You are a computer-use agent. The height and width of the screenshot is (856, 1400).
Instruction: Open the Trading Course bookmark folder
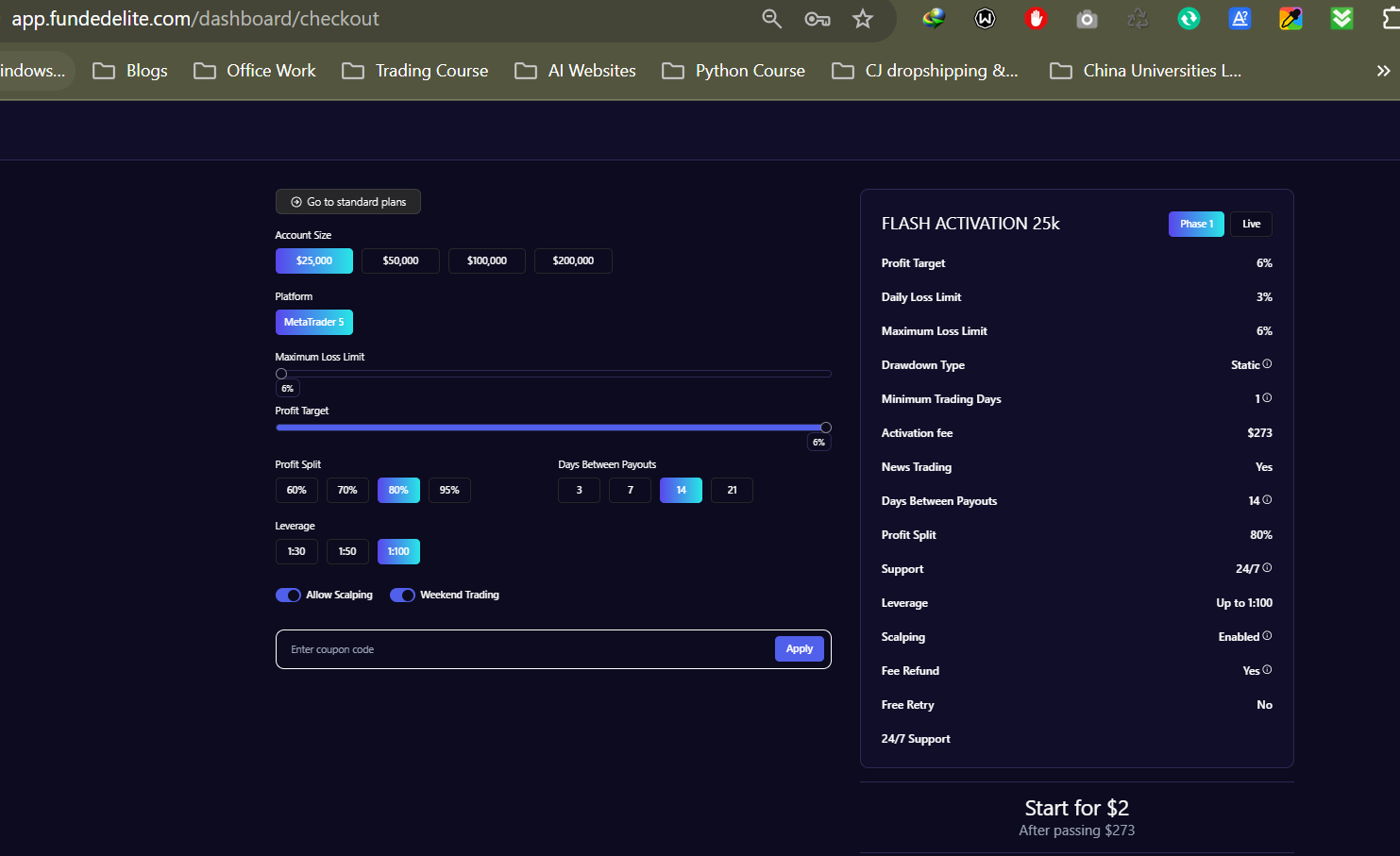tap(415, 71)
